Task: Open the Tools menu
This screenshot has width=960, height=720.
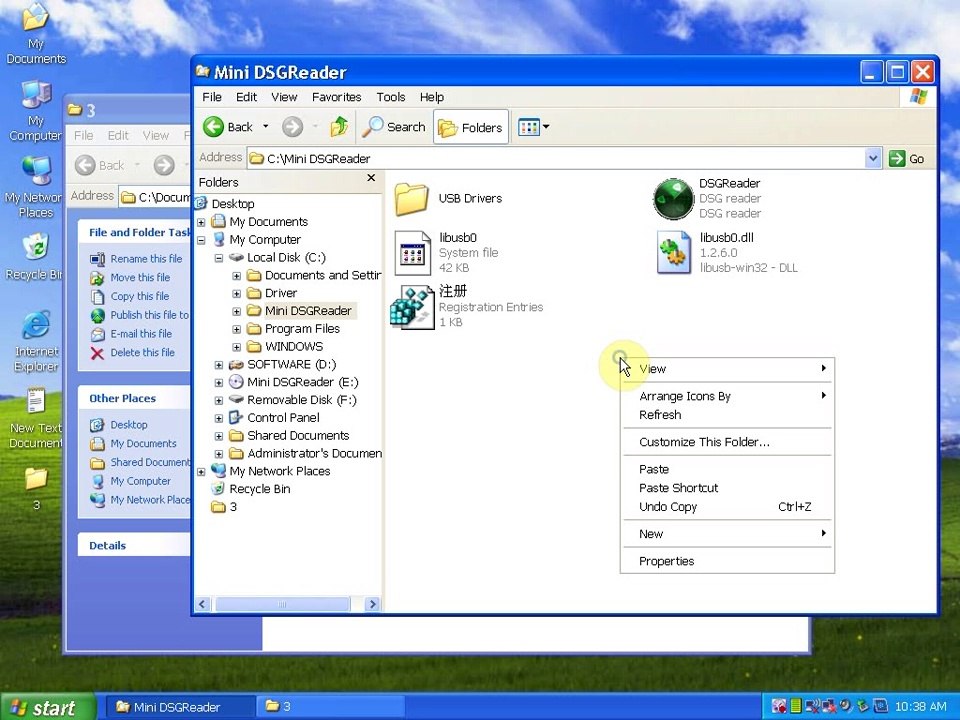Action: point(391,97)
